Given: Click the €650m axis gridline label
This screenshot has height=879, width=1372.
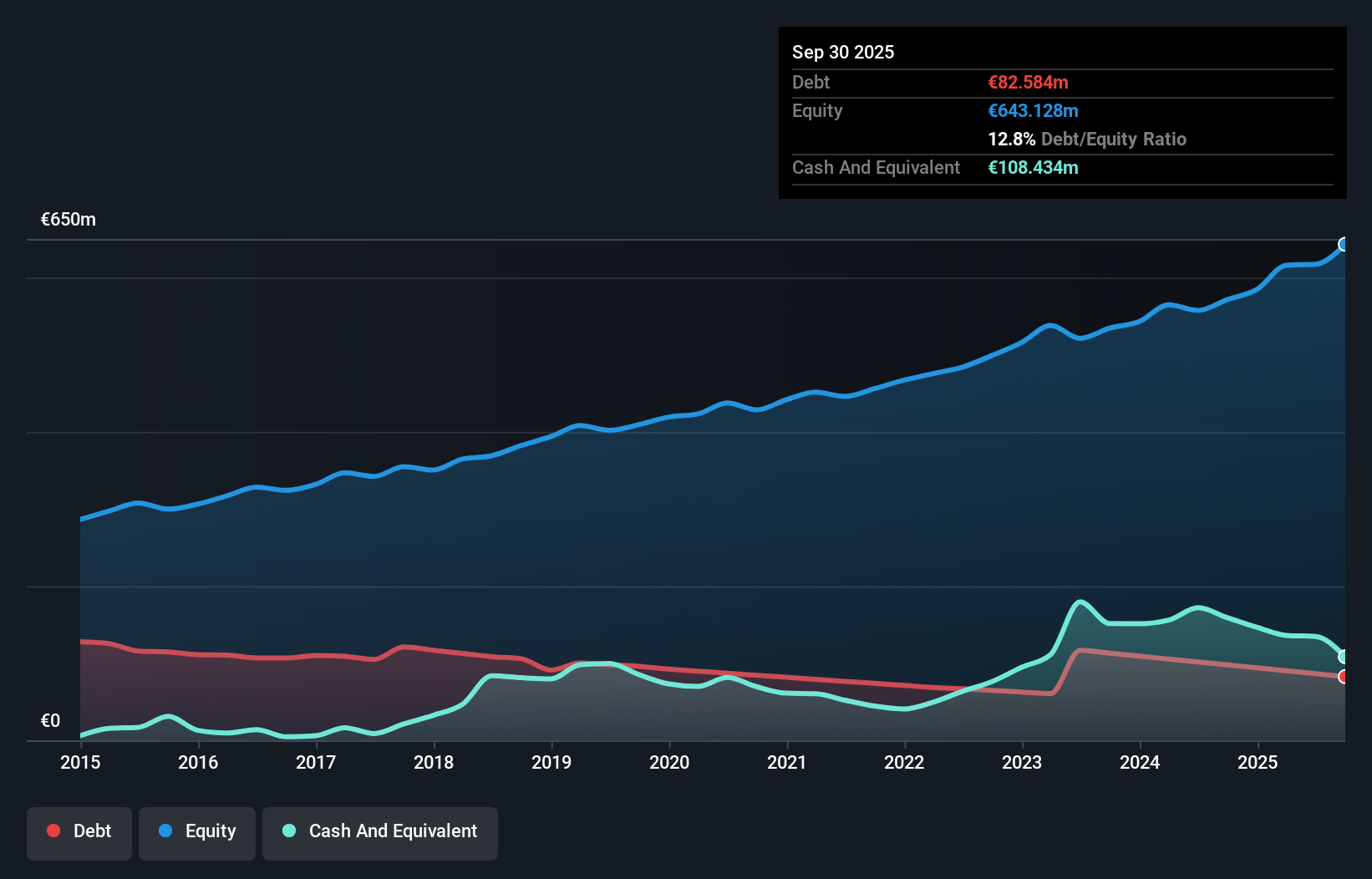Looking at the screenshot, I should (68, 219).
